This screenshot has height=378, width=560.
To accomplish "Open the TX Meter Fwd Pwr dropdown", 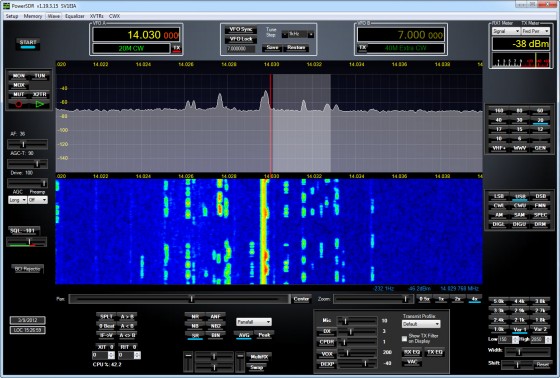I will [535, 31].
